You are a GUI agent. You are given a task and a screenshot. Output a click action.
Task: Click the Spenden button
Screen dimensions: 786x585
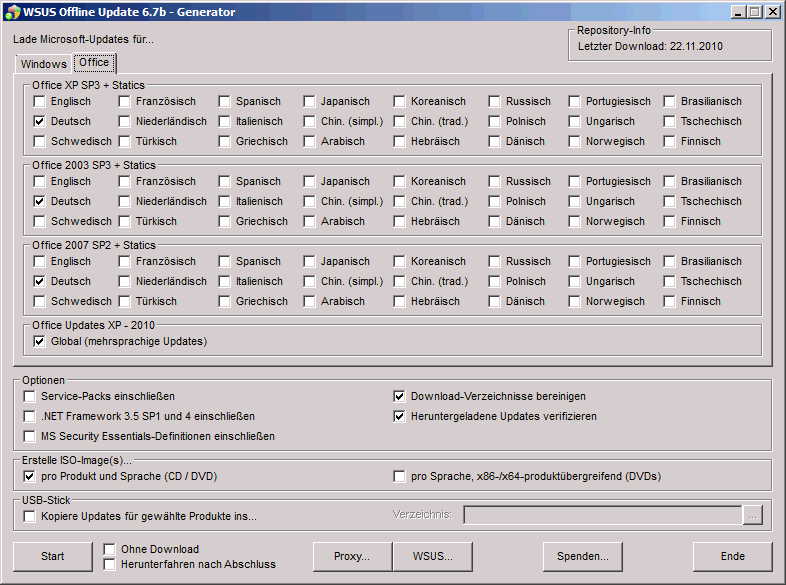point(582,556)
